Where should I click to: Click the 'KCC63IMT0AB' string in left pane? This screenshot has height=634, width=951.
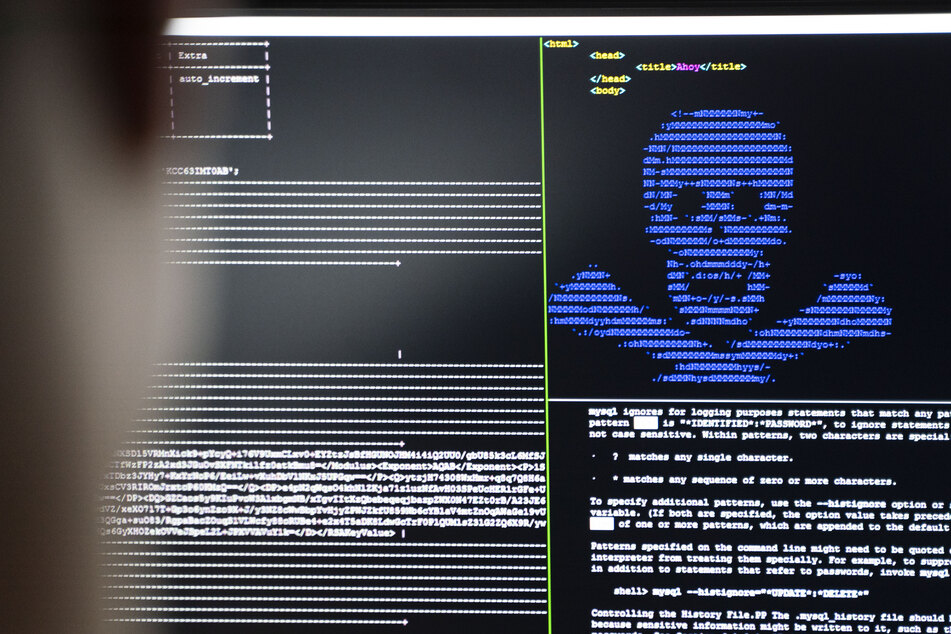coord(199,171)
